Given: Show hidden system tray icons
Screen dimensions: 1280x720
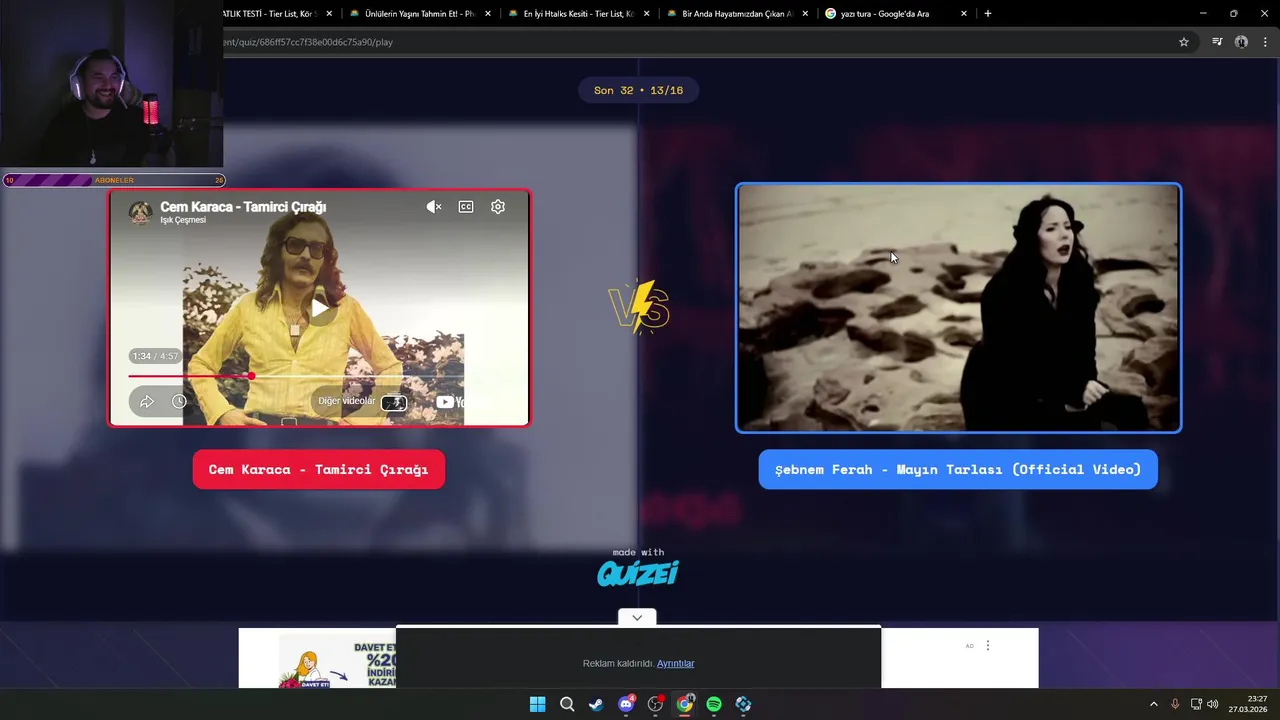Looking at the screenshot, I should pyautogui.click(x=1153, y=704).
